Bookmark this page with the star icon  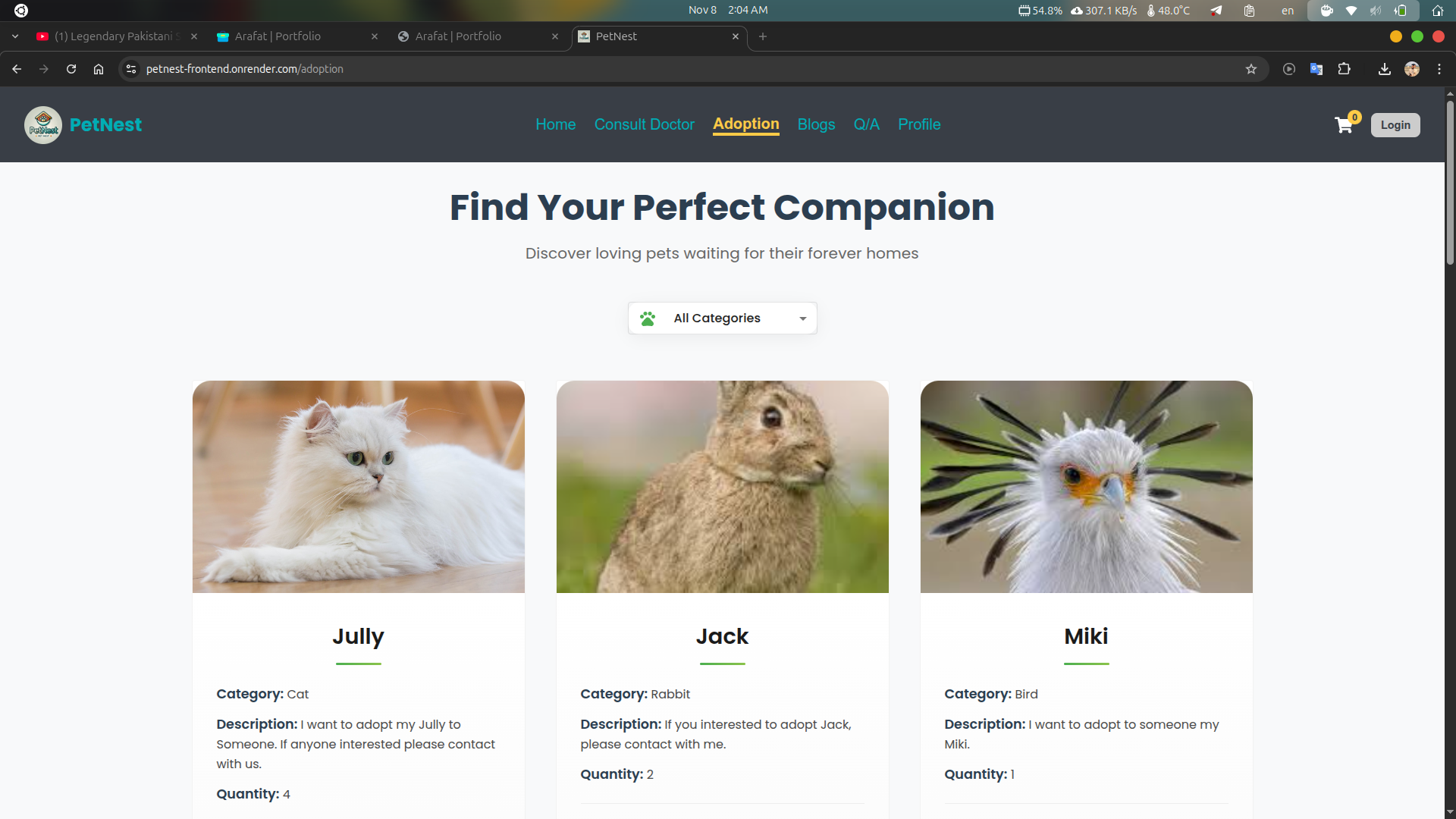1251,69
